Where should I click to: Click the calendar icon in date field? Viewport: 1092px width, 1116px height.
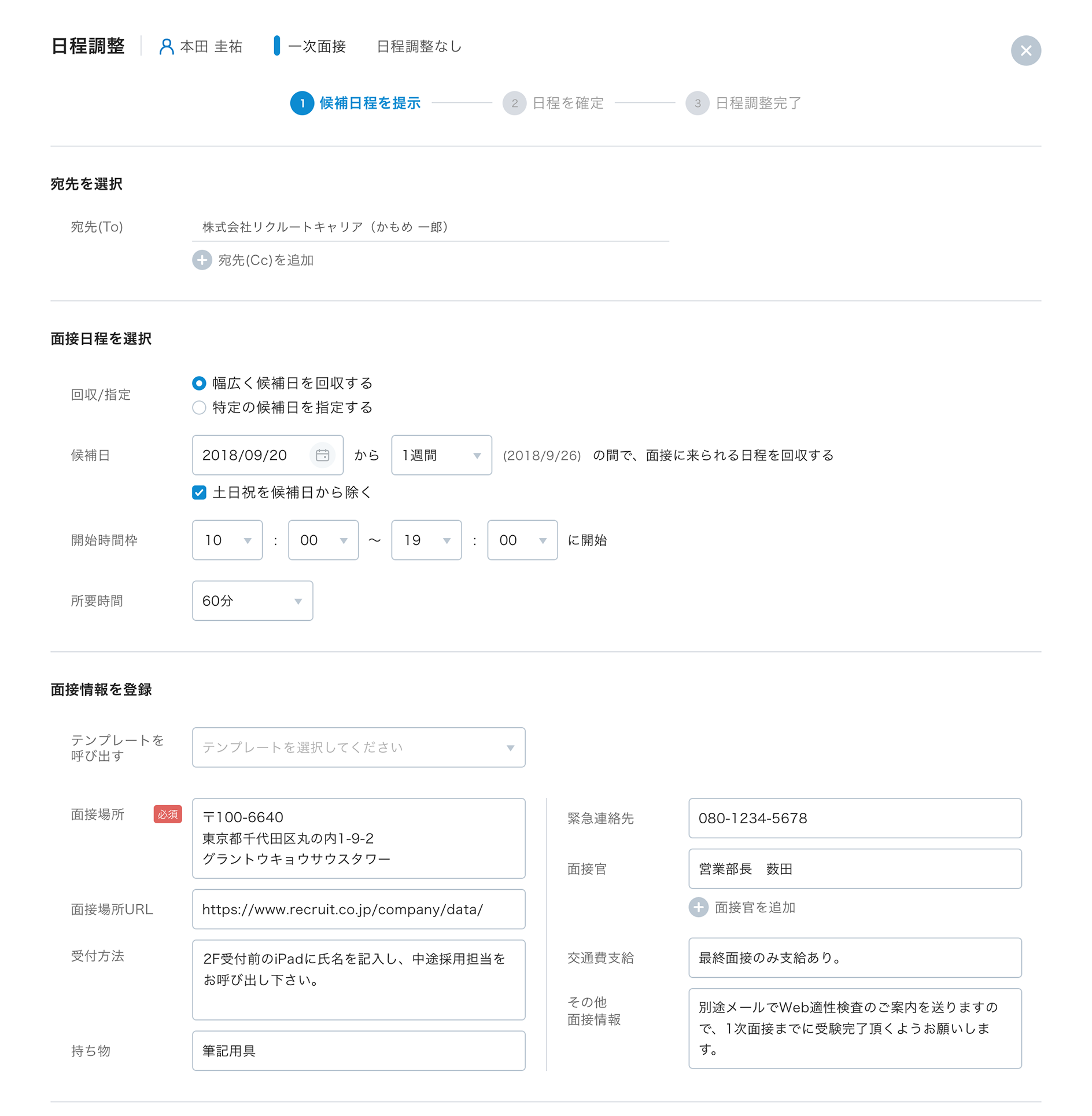click(x=322, y=455)
